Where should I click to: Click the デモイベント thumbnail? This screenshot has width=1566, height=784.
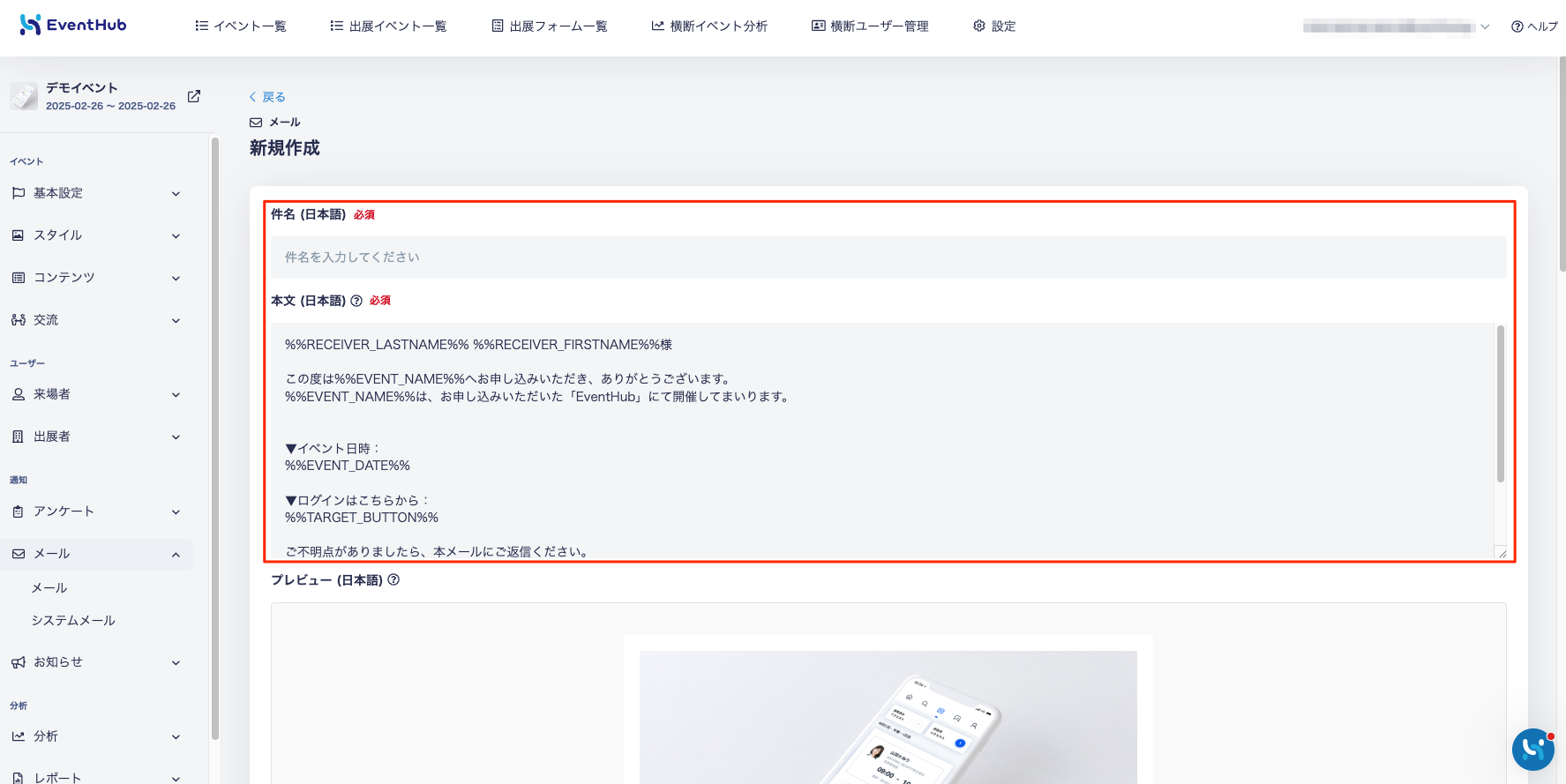[24, 96]
